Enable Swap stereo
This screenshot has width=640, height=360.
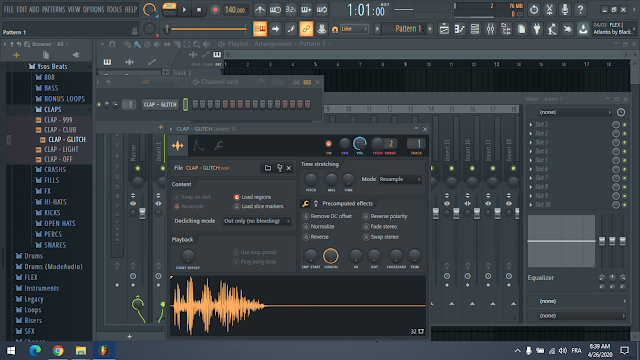pos(381,237)
